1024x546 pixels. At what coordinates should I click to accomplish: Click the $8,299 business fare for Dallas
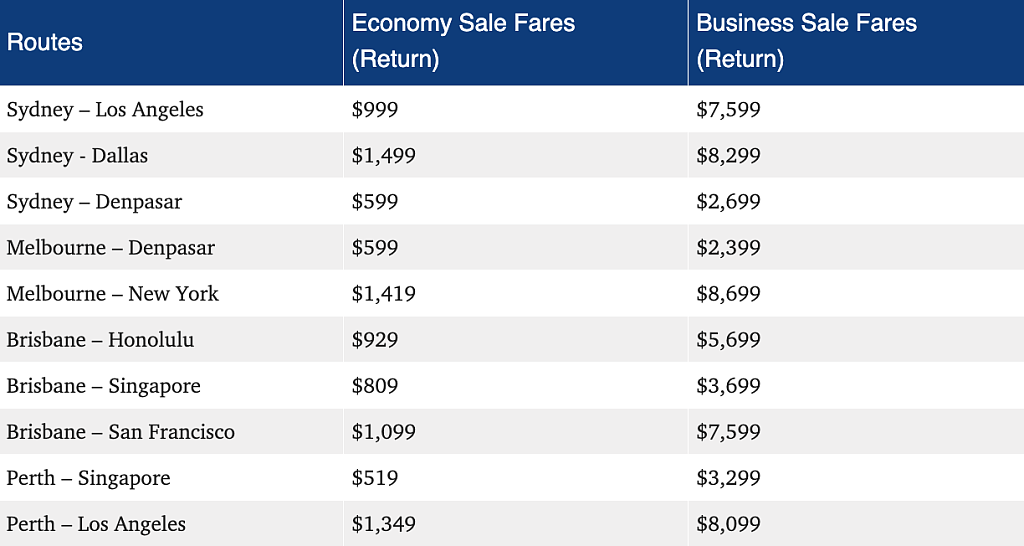pyautogui.click(x=728, y=155)
